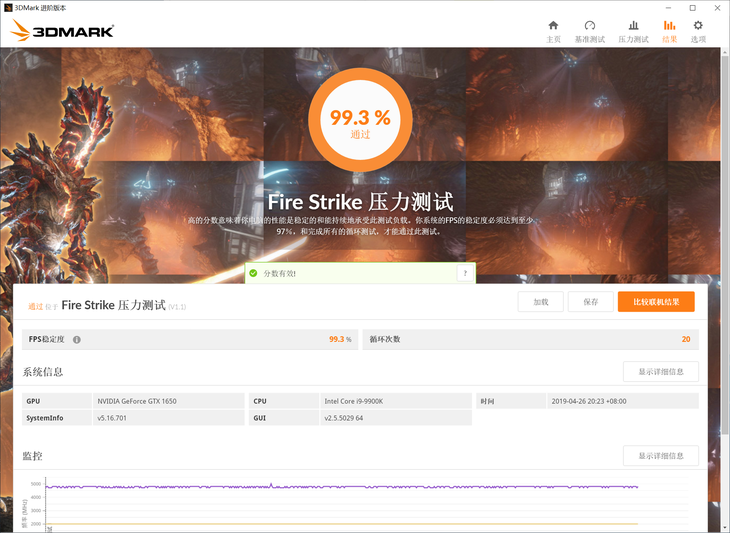Image resolution: width=730 pixels, height=533 pixels.
Task: Minimize the 3DMark window
Action: (668, 8)
